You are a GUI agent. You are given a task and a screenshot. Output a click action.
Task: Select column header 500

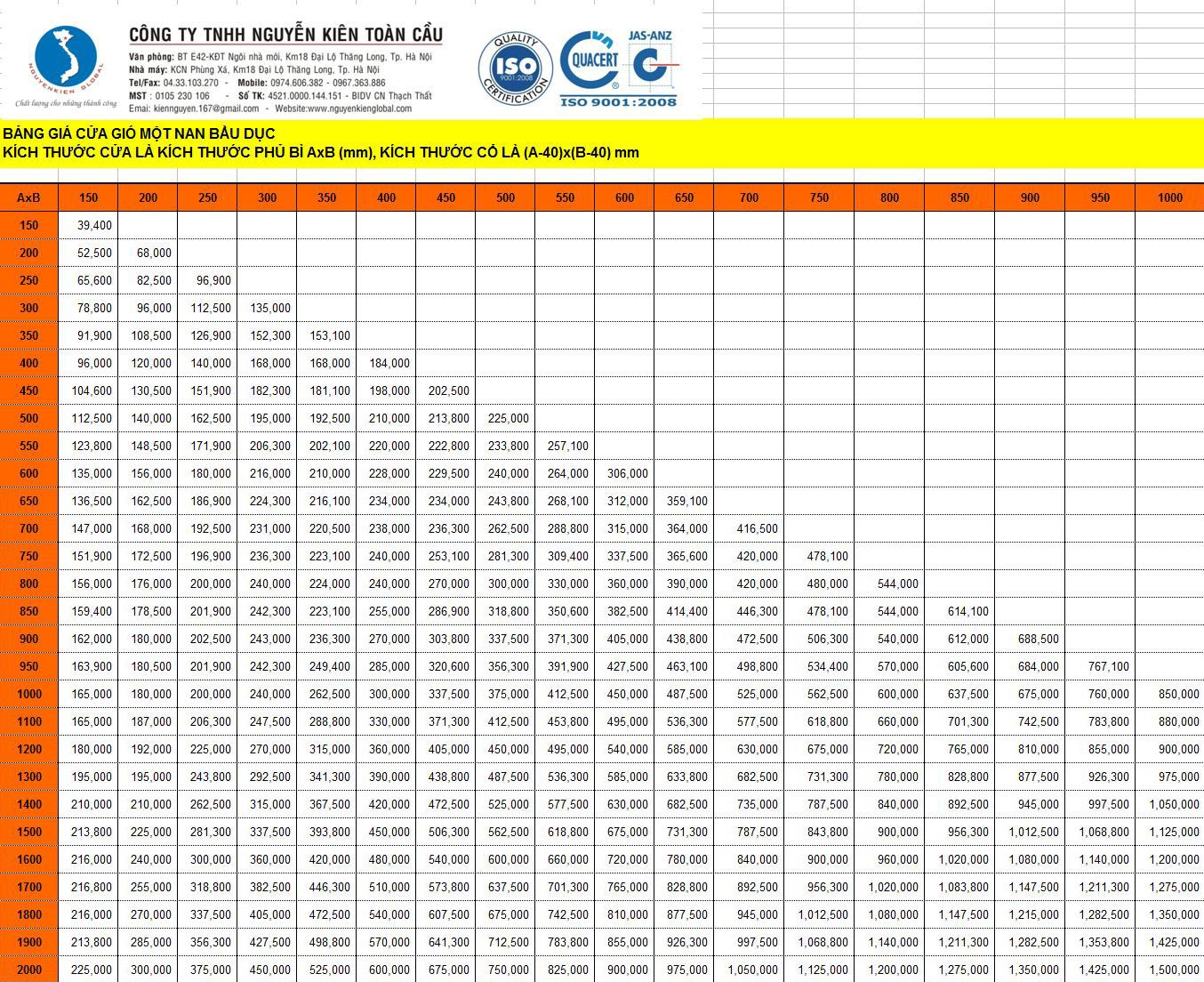pyautogui.click(x=505, y=197)
